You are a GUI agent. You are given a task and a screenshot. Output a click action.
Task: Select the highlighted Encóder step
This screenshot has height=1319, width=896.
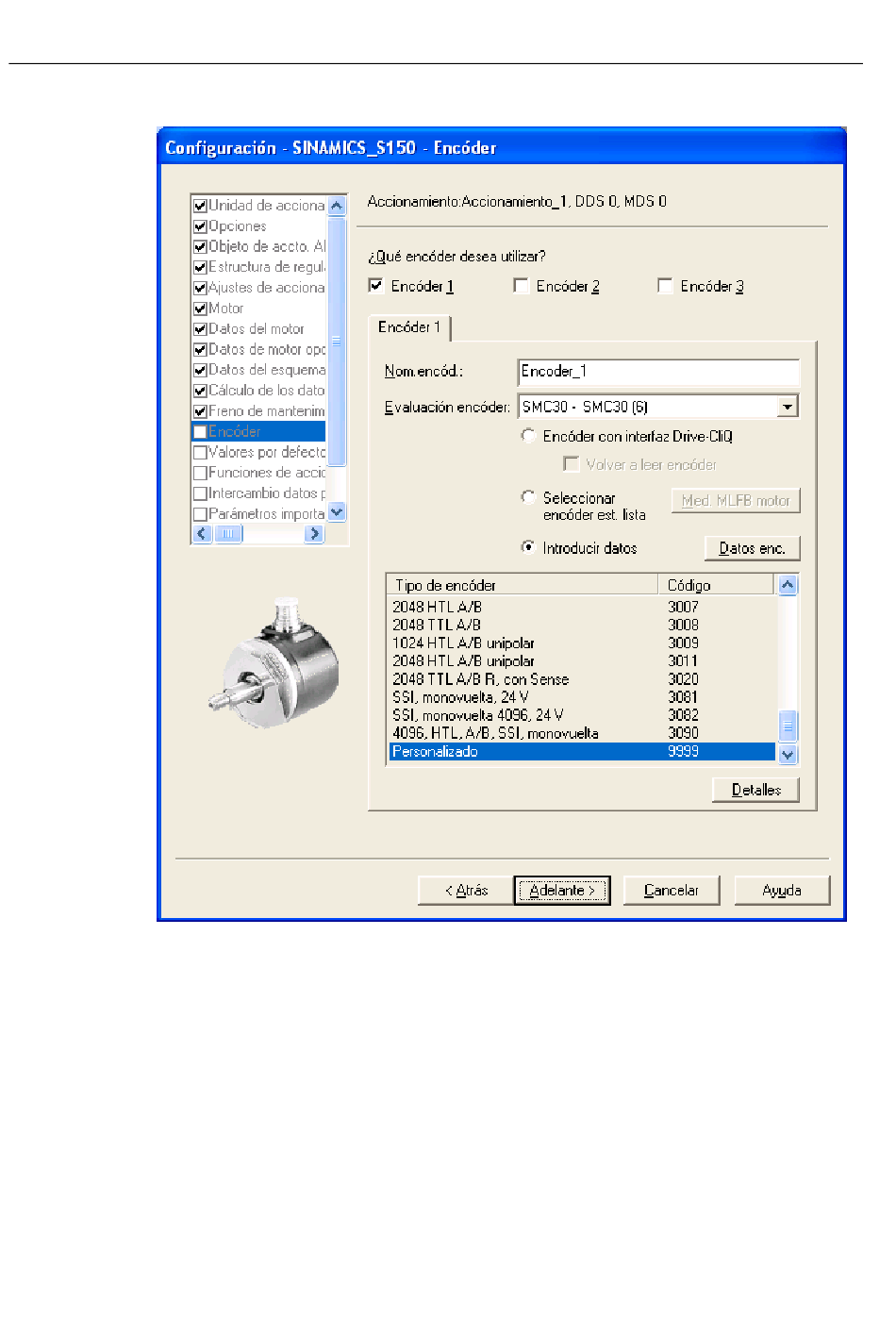(259, 432)
